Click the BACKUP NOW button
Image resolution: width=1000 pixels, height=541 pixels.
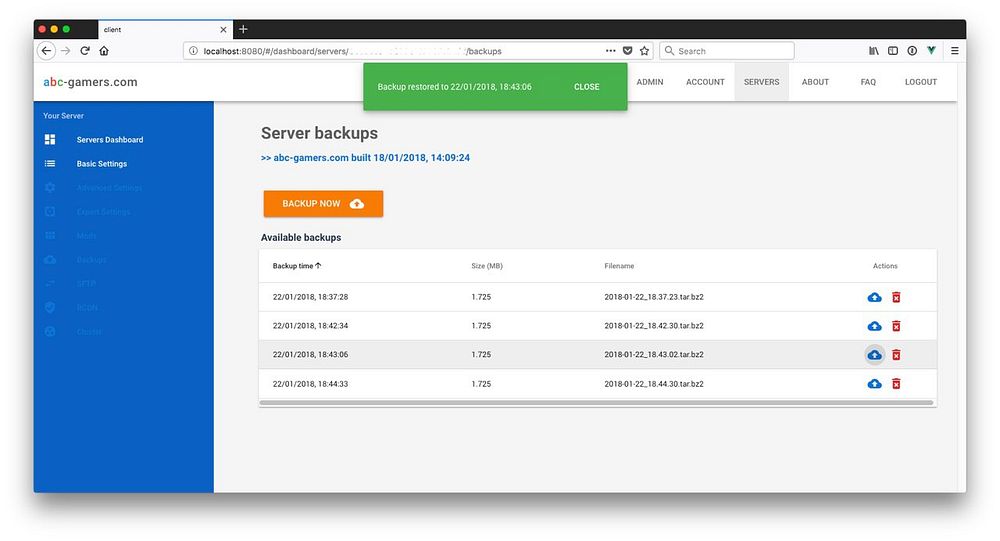[323, 204]
